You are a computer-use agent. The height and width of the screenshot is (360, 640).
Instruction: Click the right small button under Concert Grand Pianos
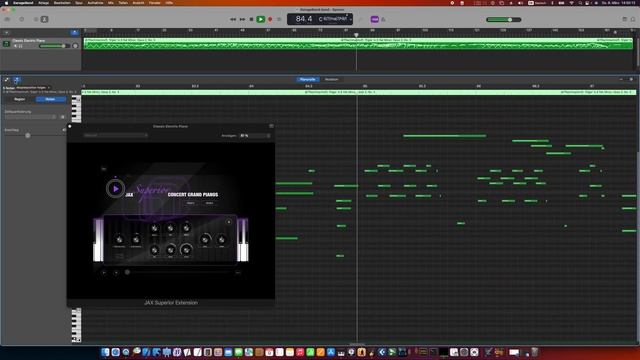tap(209, 203)
